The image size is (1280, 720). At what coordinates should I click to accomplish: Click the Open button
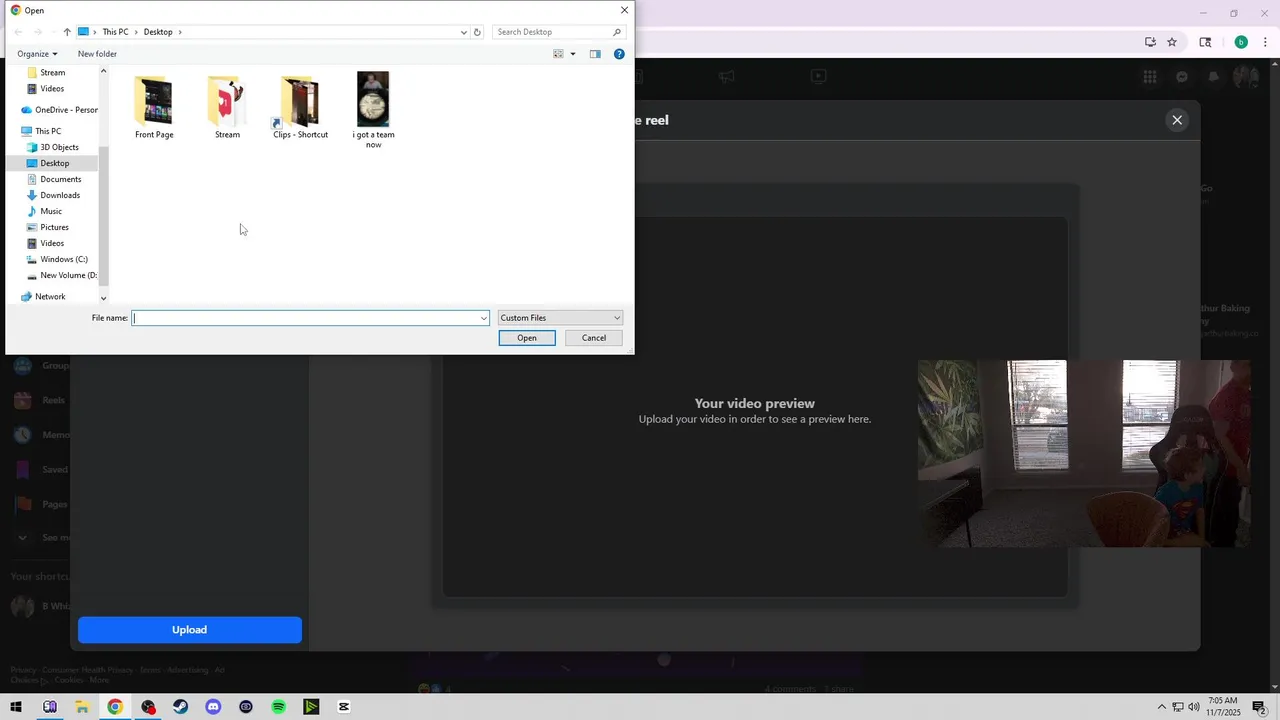pos(527,338)
